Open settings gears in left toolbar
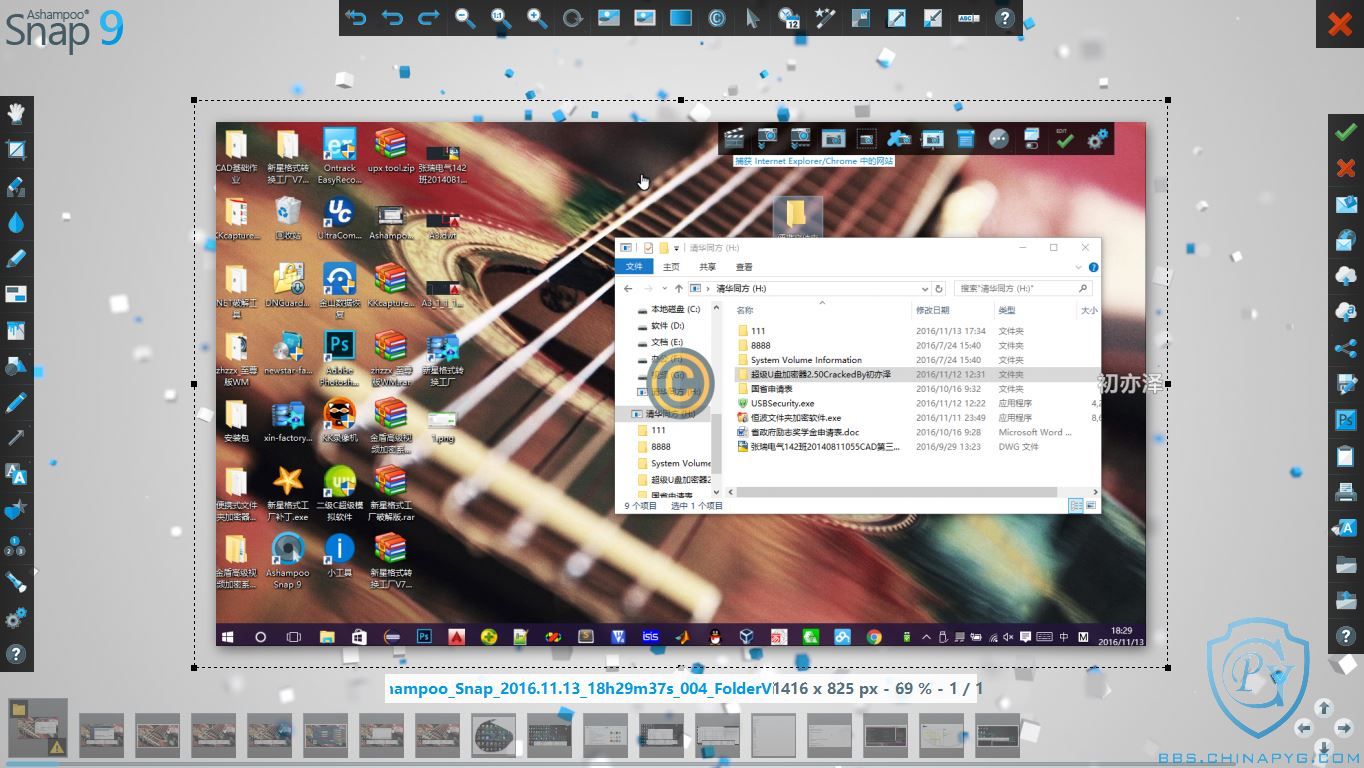Screen dimensions: 1364x768 click(16, 618)
